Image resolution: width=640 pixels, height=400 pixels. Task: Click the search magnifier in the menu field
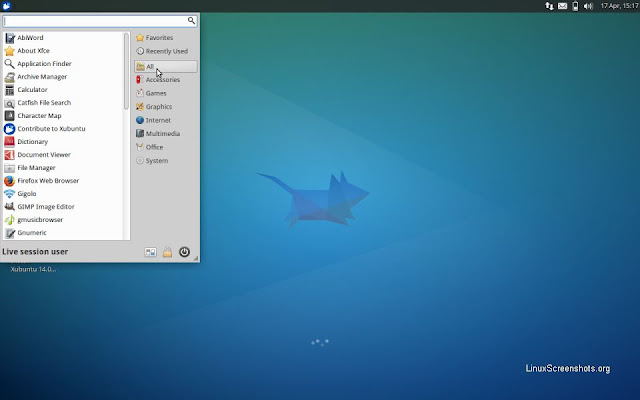191,20
